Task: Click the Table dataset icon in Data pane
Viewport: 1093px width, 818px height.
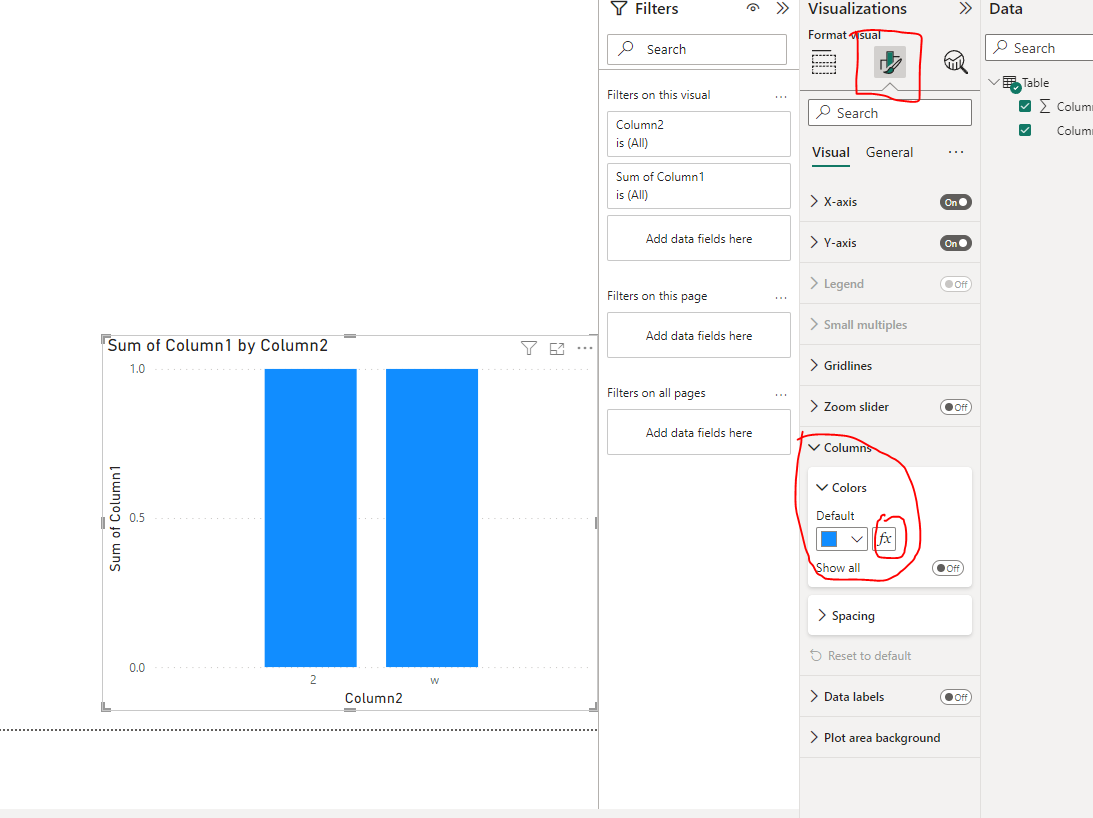Action: coord(1011,84)
